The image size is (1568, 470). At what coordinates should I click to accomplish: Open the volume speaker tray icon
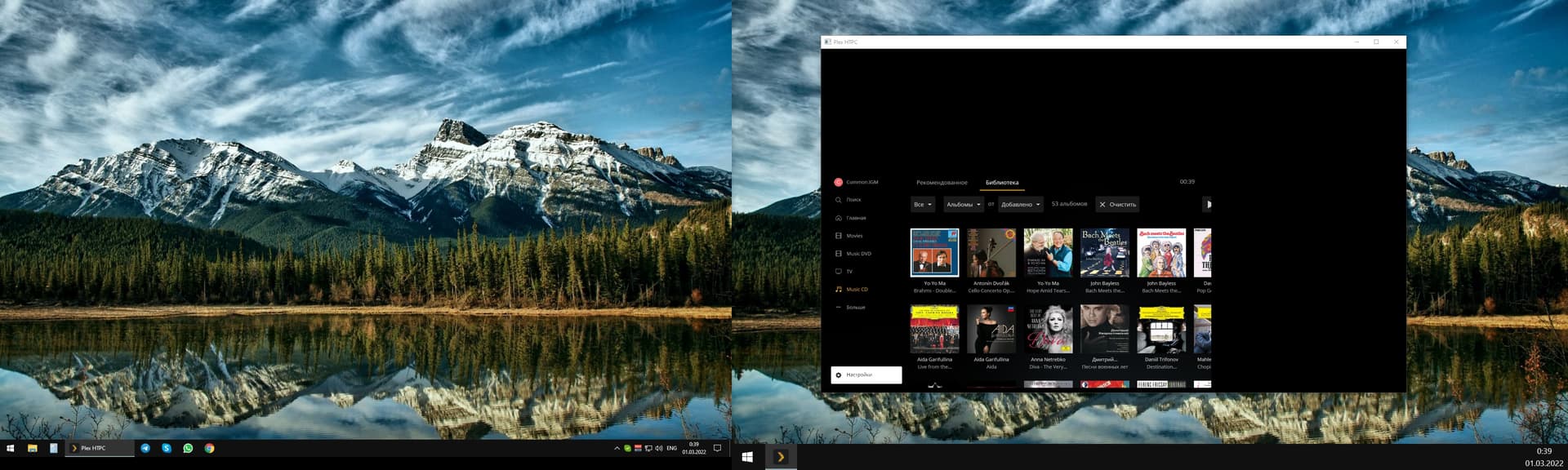point(659,448)
